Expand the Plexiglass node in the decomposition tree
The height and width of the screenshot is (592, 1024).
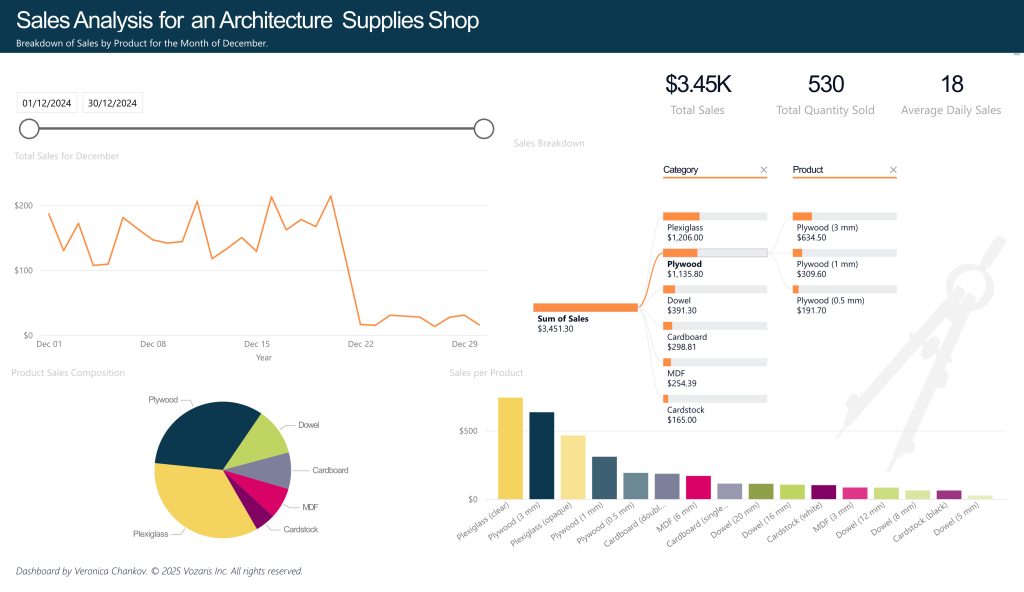pos(714,216)
